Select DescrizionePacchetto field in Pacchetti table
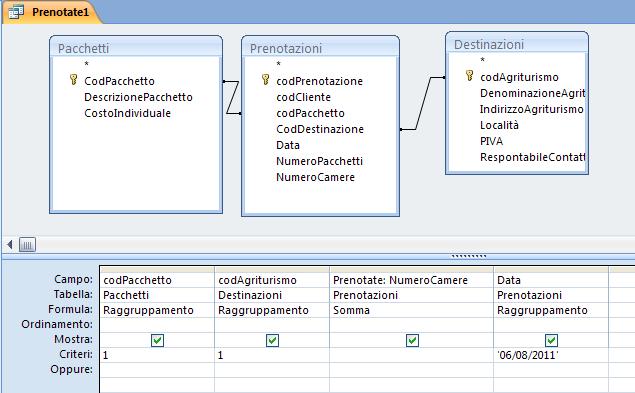This screenshot has width=635, height=393. (138, 97)
